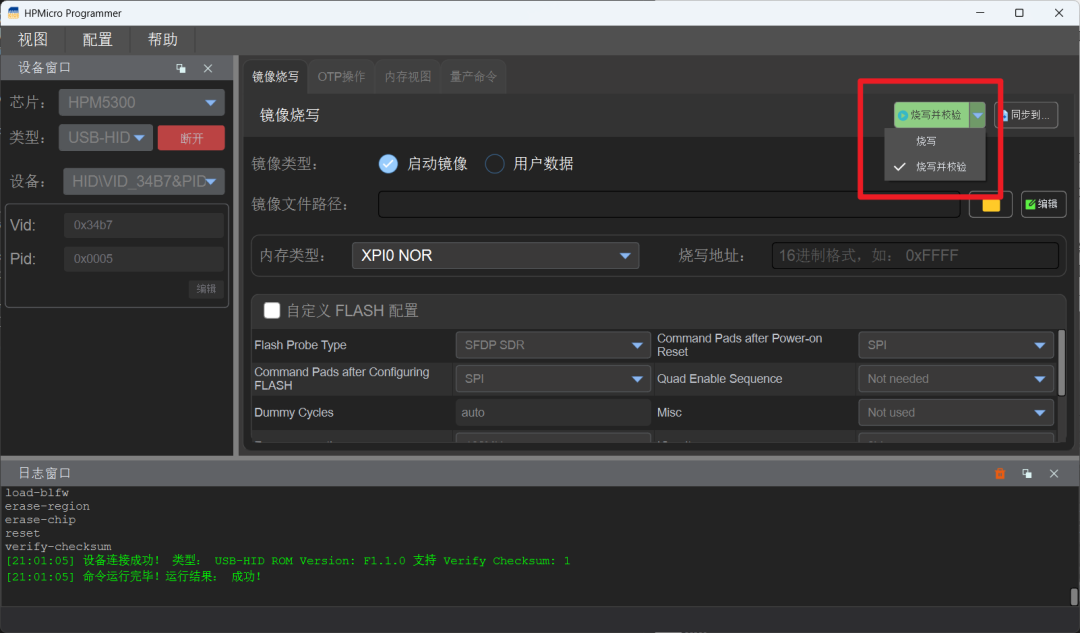
Task: Expand Command Pads after Configuring FLASH dropdown
Action: click(x=552, y=379)
